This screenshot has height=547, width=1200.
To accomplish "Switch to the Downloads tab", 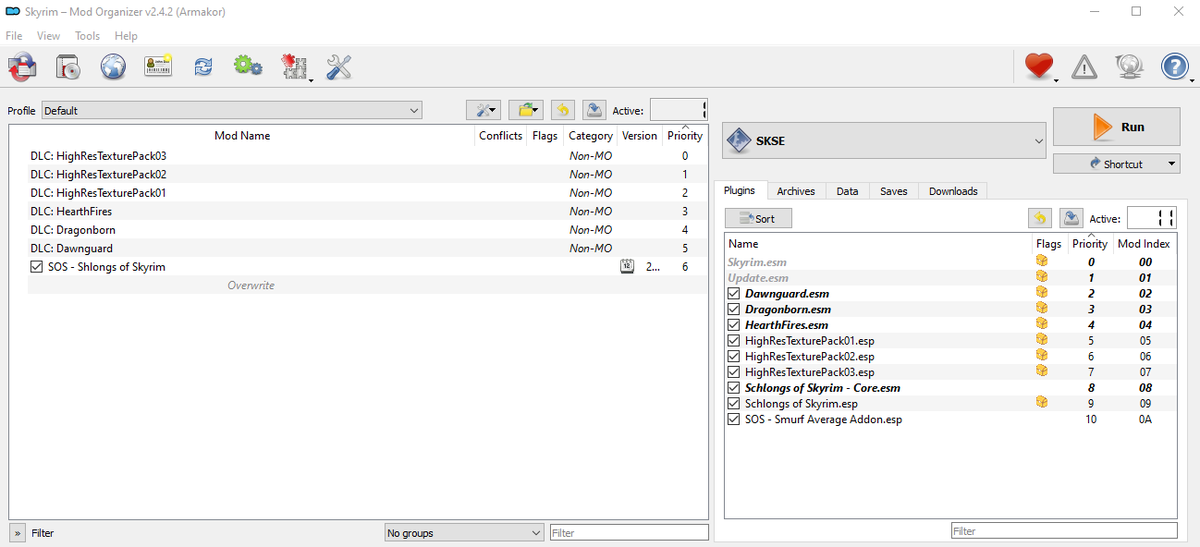I will pyautogui.click(x=953, y=191).
